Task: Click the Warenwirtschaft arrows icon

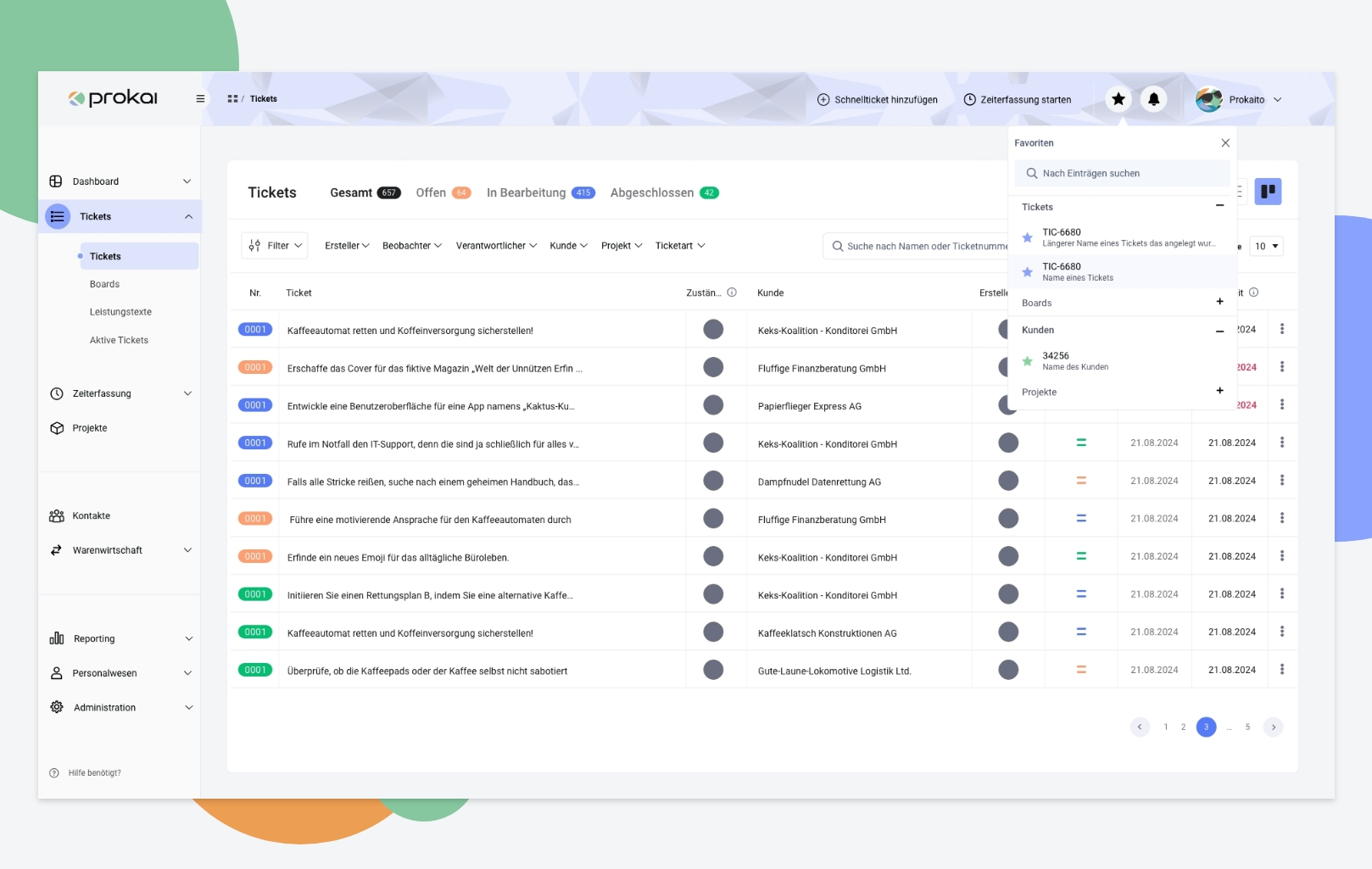Action: (56, 550)
